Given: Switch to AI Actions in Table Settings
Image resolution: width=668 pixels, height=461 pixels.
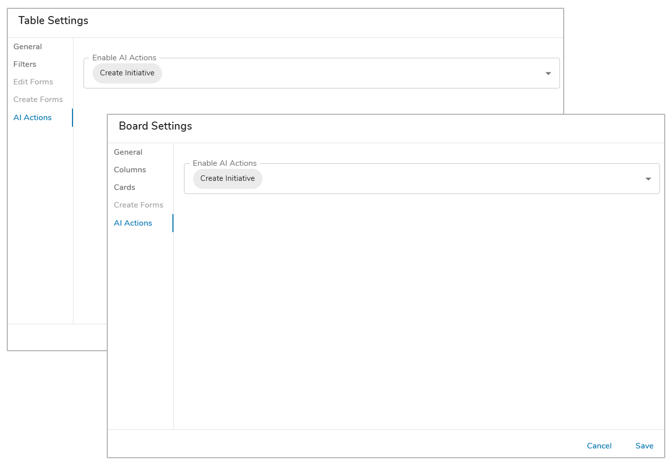Looking at the screenshot, I should [x=32, y=118].
